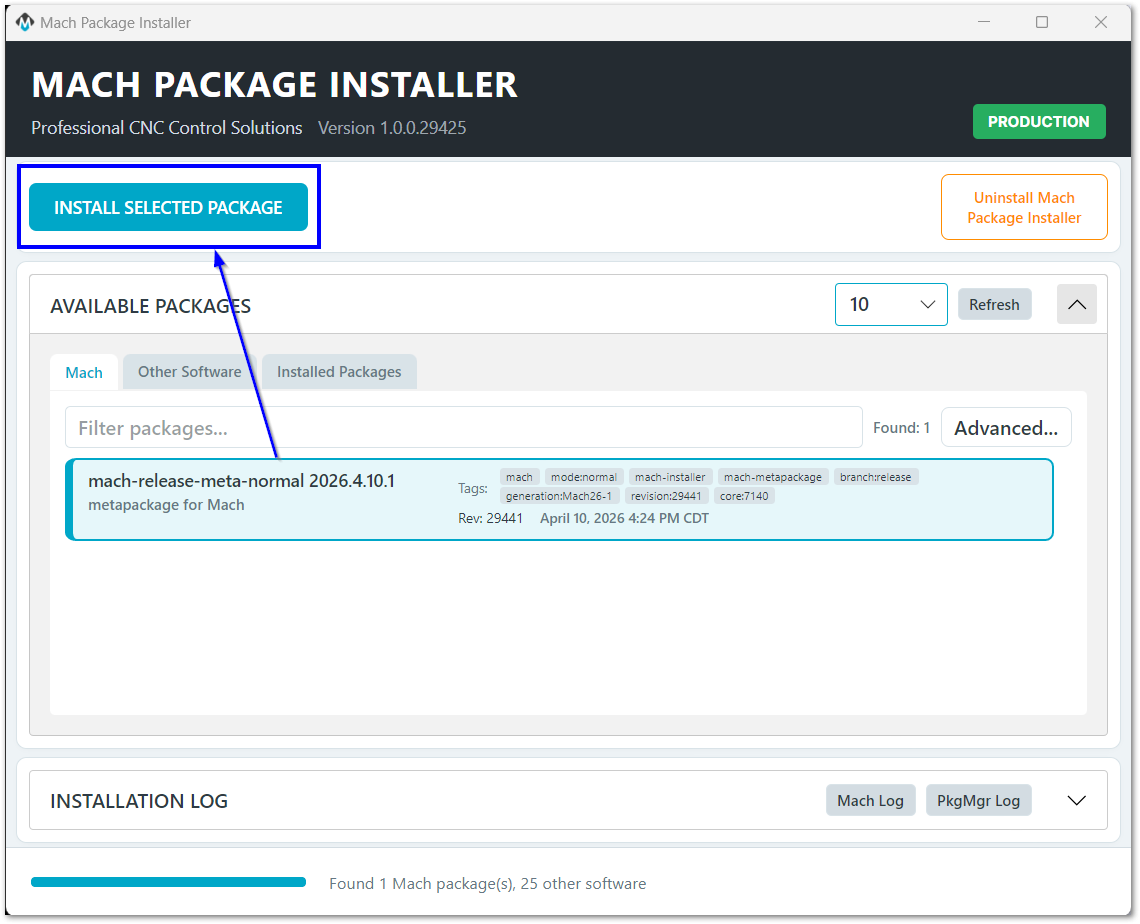
Task: Click 'Rev: 29441' text
Action: 490,518
